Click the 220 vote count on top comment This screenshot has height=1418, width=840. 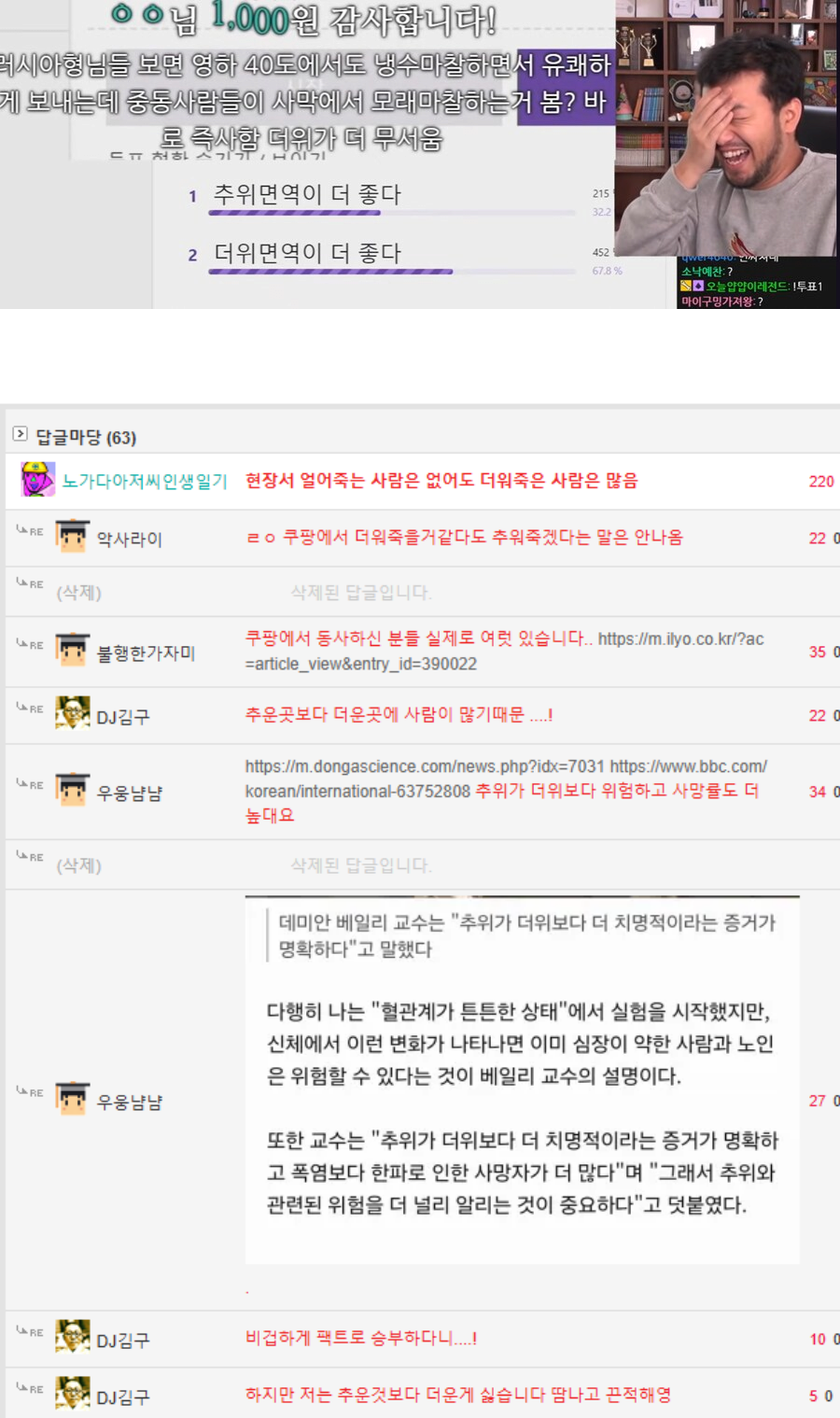[x=820, y=482]
